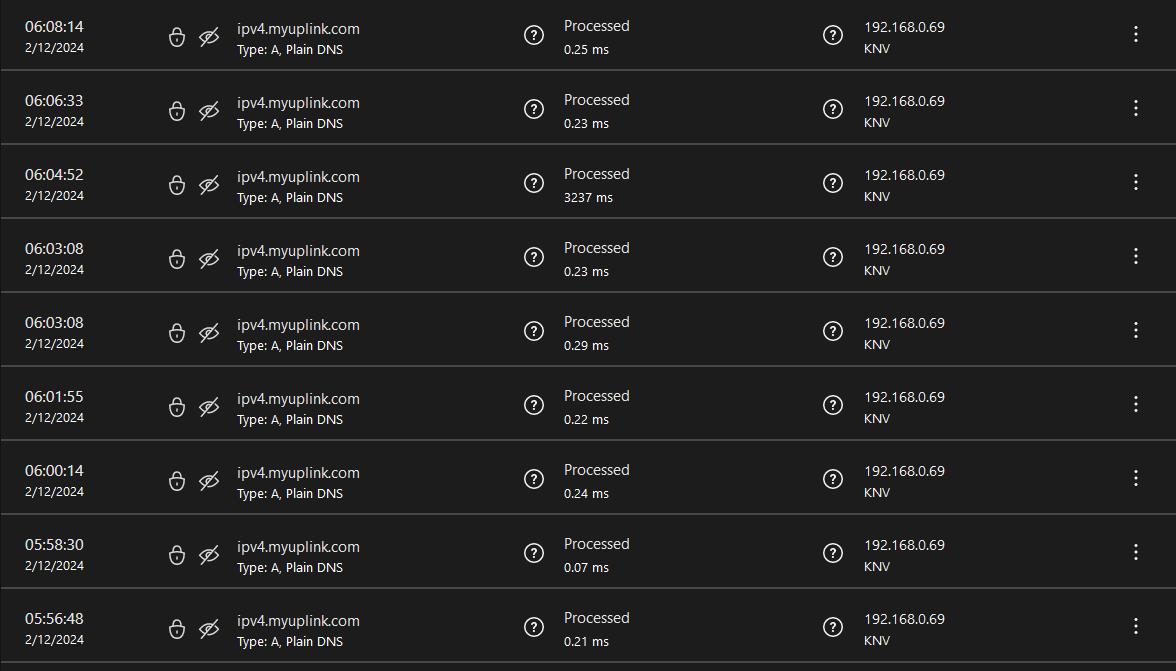Click the crossed-eye icon in the 06:06:33 row
1176x671 pixels.
(x=209, y=111)
